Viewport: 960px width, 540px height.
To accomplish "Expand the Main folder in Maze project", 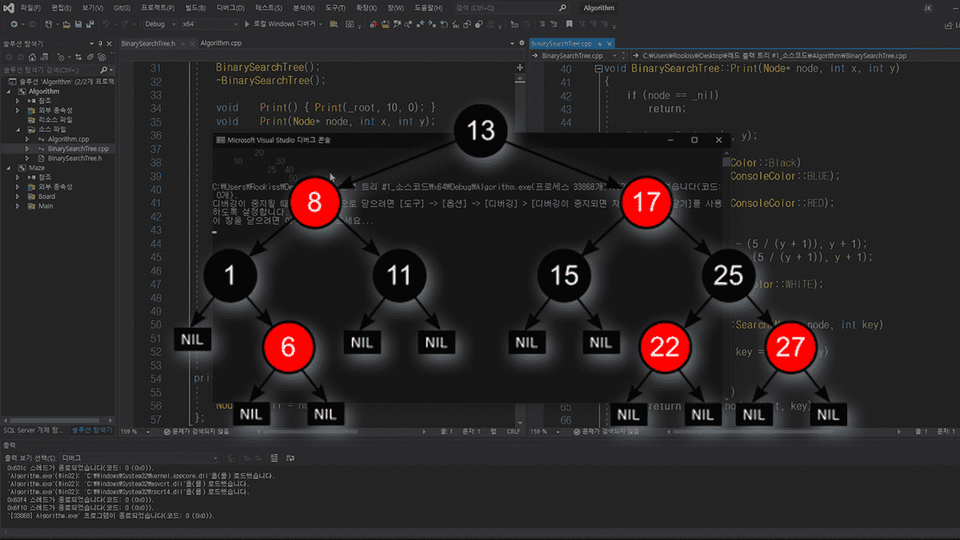I will pyautogui.click(x=18, y=206).
